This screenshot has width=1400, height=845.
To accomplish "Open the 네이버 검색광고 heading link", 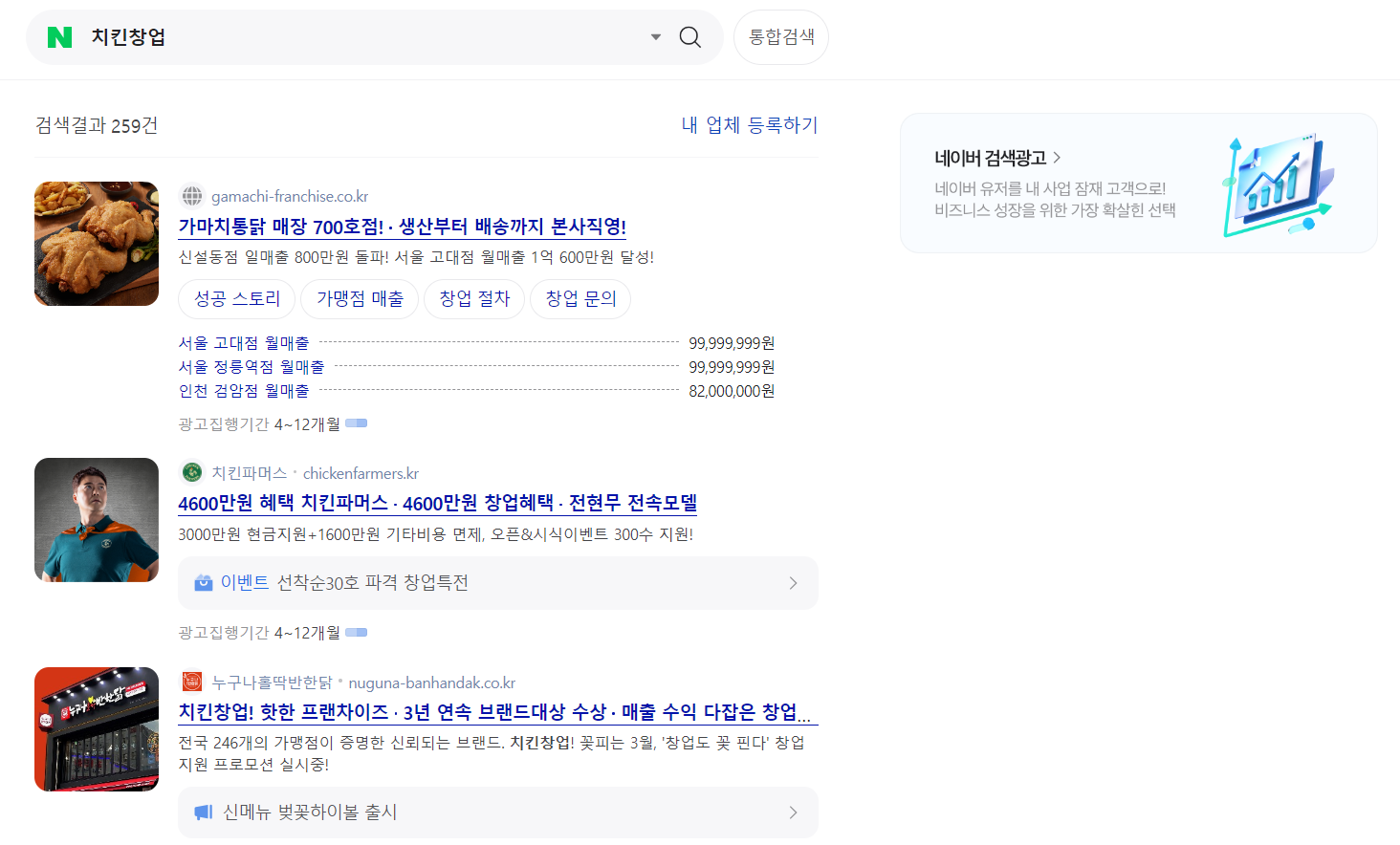I will [x=991, y=158].
